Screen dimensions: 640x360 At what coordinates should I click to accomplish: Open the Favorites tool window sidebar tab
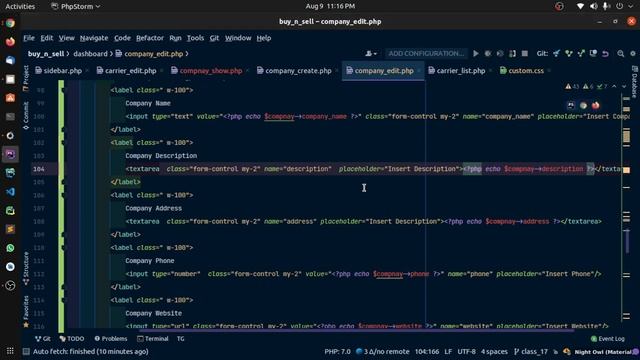[x=26, y=312]
